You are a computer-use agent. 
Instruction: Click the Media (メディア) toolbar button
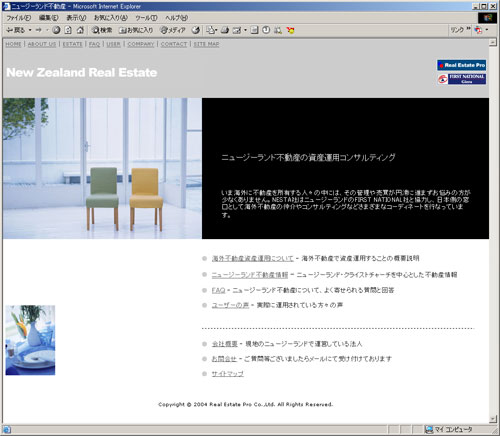click(x=173, y=30)
